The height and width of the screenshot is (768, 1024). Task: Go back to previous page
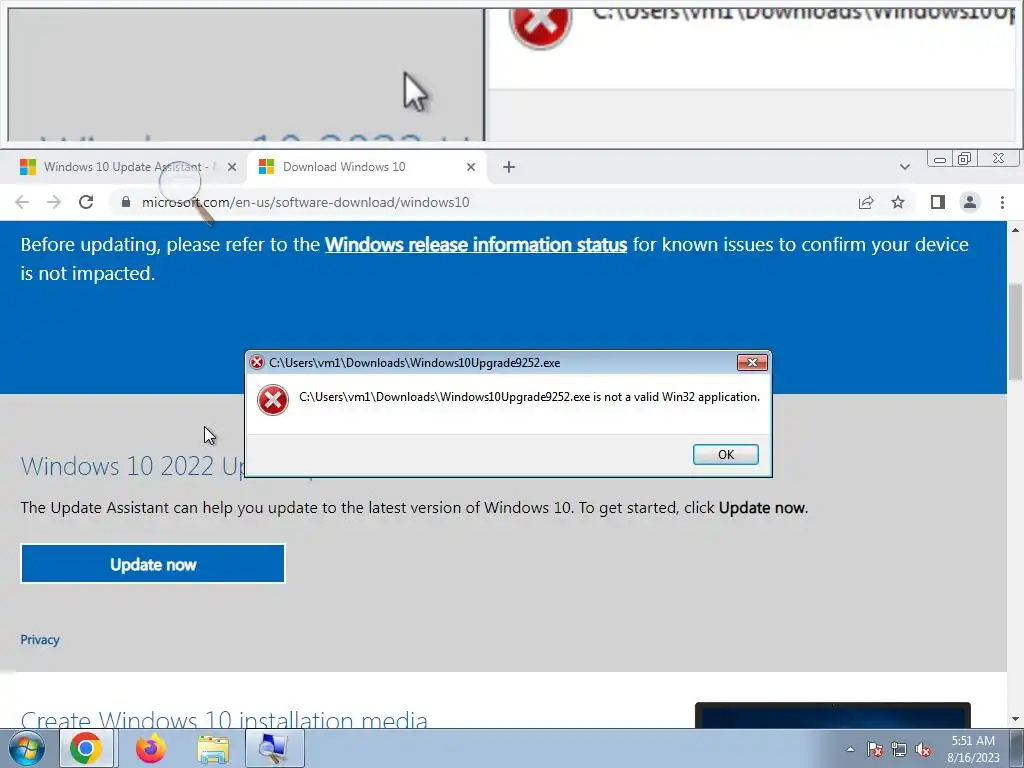22,202
